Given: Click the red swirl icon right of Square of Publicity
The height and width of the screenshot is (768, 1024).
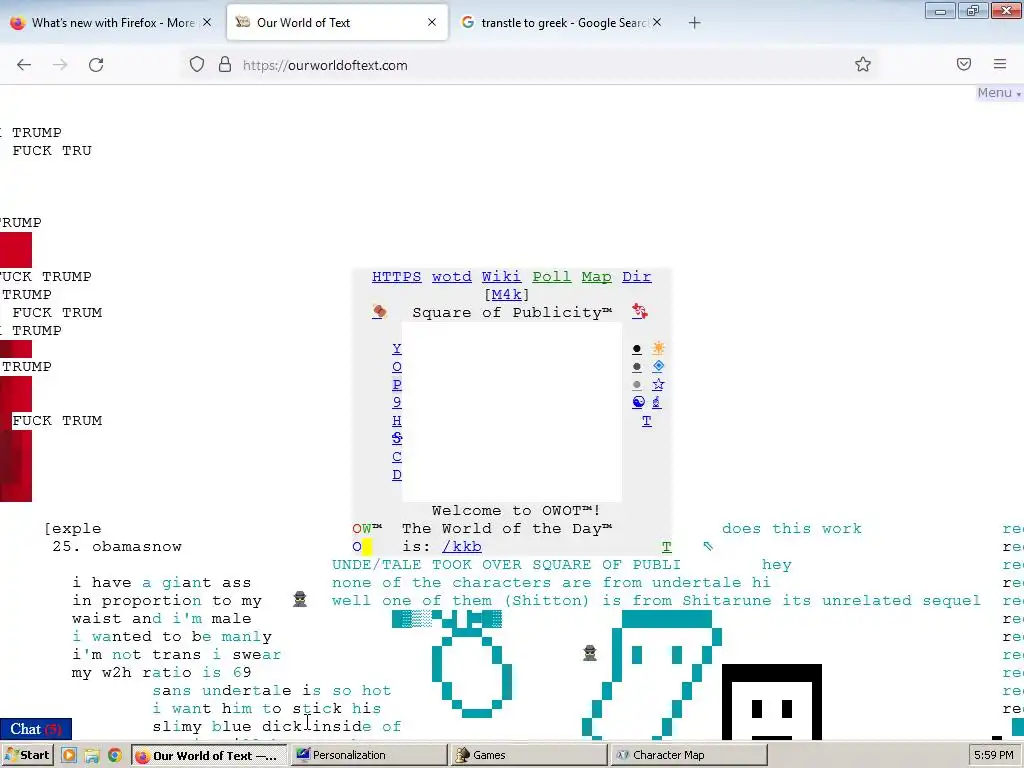Looking at the screenshot, I should (639, 312).
